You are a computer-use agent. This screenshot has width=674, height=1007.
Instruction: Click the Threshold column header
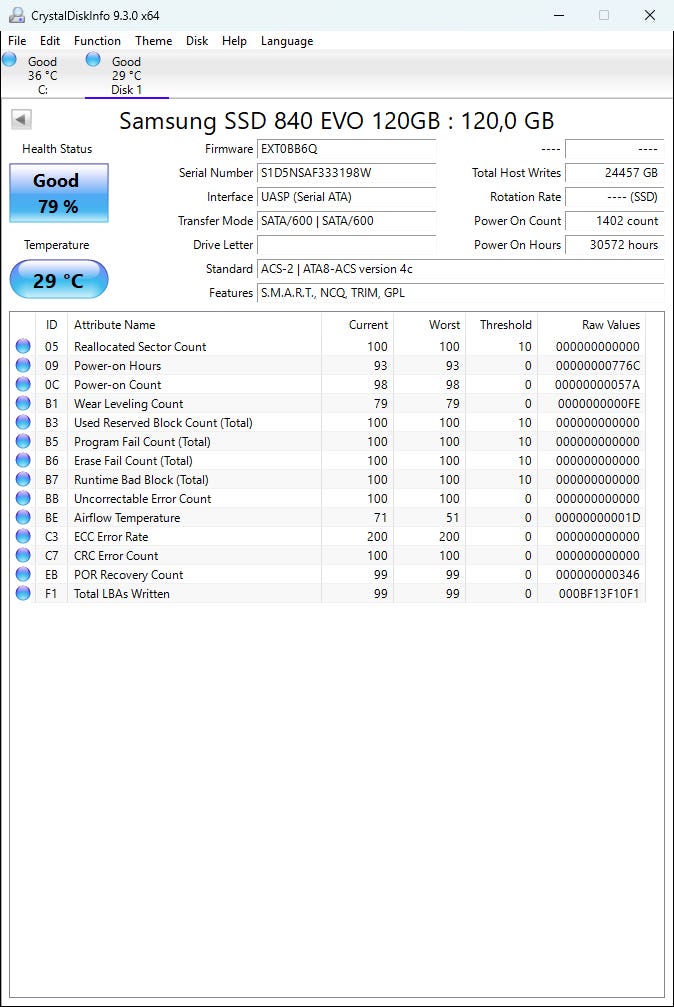tap(501, 325)
